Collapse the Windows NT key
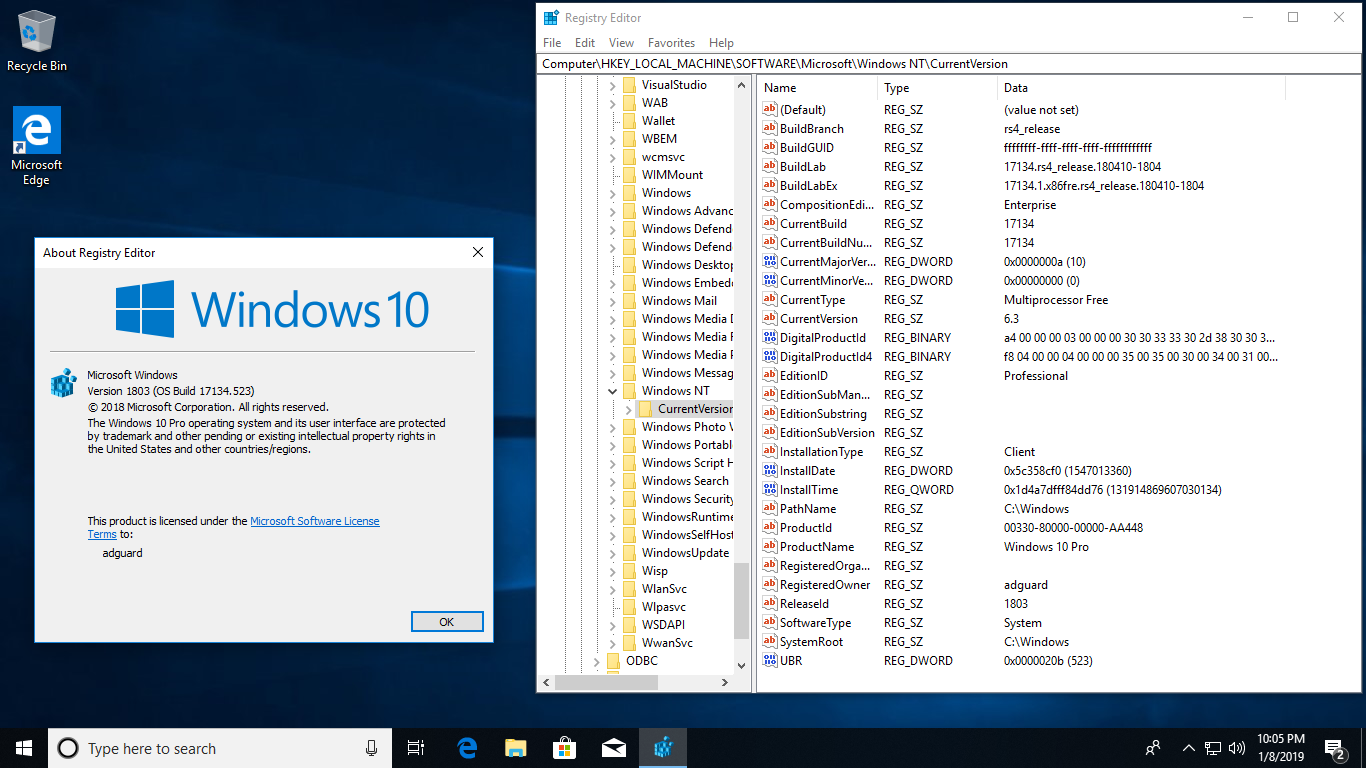The image size is (1366, 768). click(x=613, y=391)
